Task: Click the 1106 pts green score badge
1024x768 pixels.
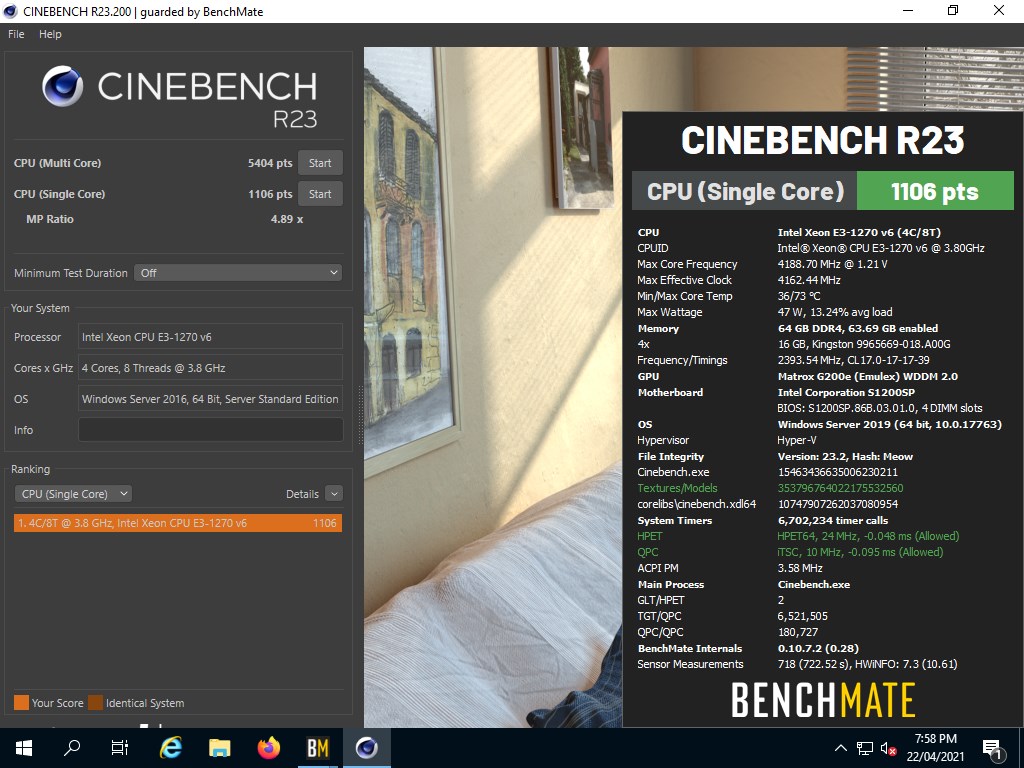Action: pyautogui.click(x=935, y=191)
